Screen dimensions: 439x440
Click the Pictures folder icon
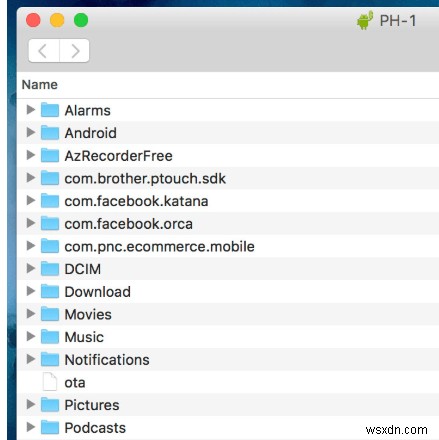[x=50, y=405]
